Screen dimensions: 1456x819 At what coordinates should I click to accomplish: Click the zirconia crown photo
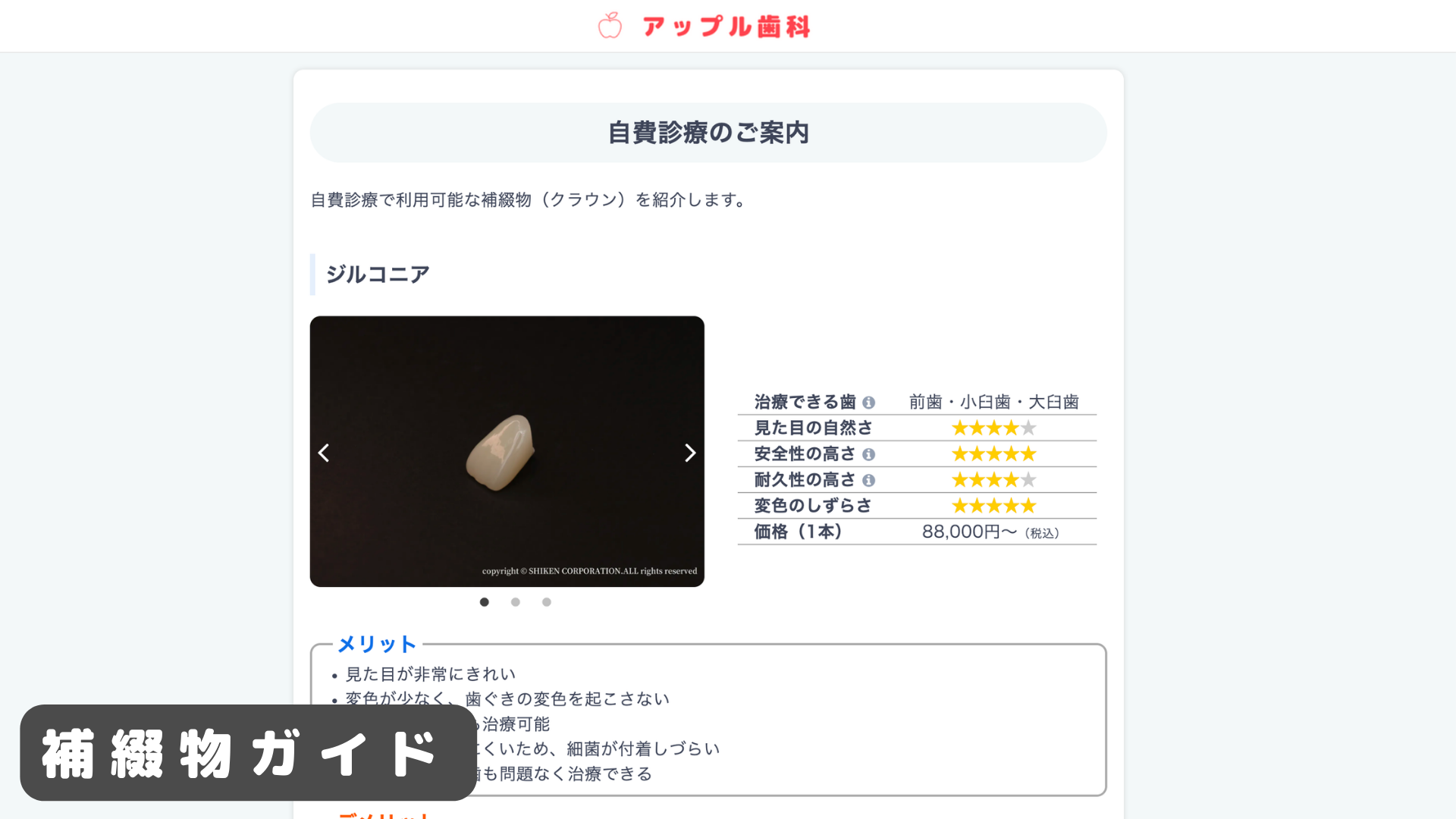click(507, 451)
